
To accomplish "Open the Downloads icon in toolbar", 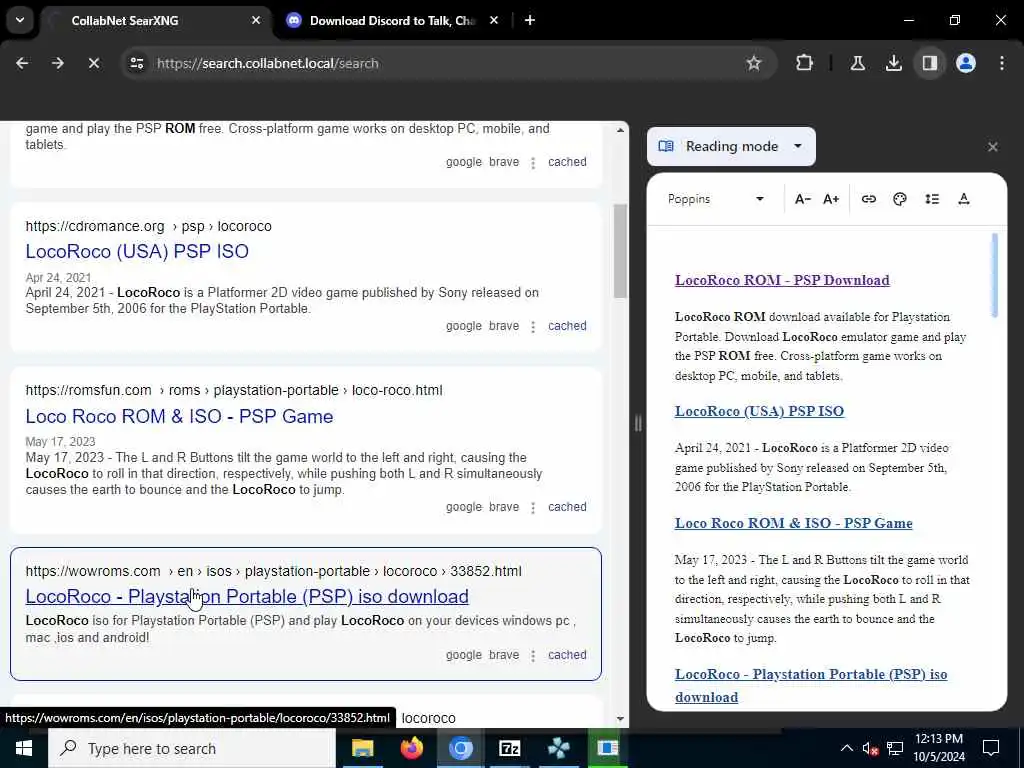I will tap(893, 63).
